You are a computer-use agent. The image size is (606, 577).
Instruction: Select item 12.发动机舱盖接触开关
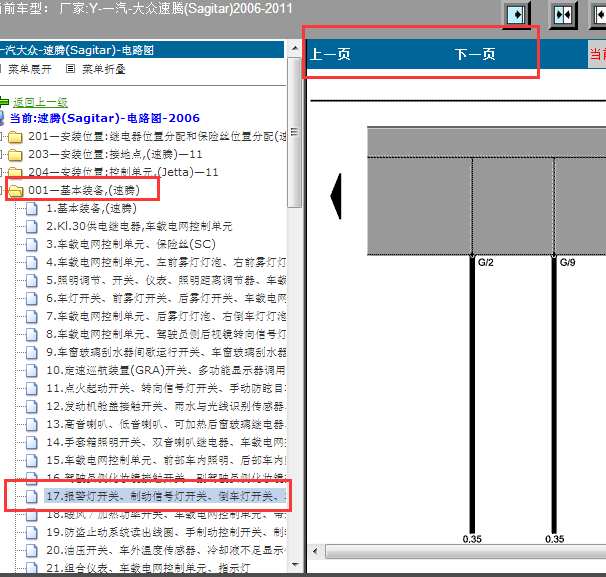(x=166, y=406)
